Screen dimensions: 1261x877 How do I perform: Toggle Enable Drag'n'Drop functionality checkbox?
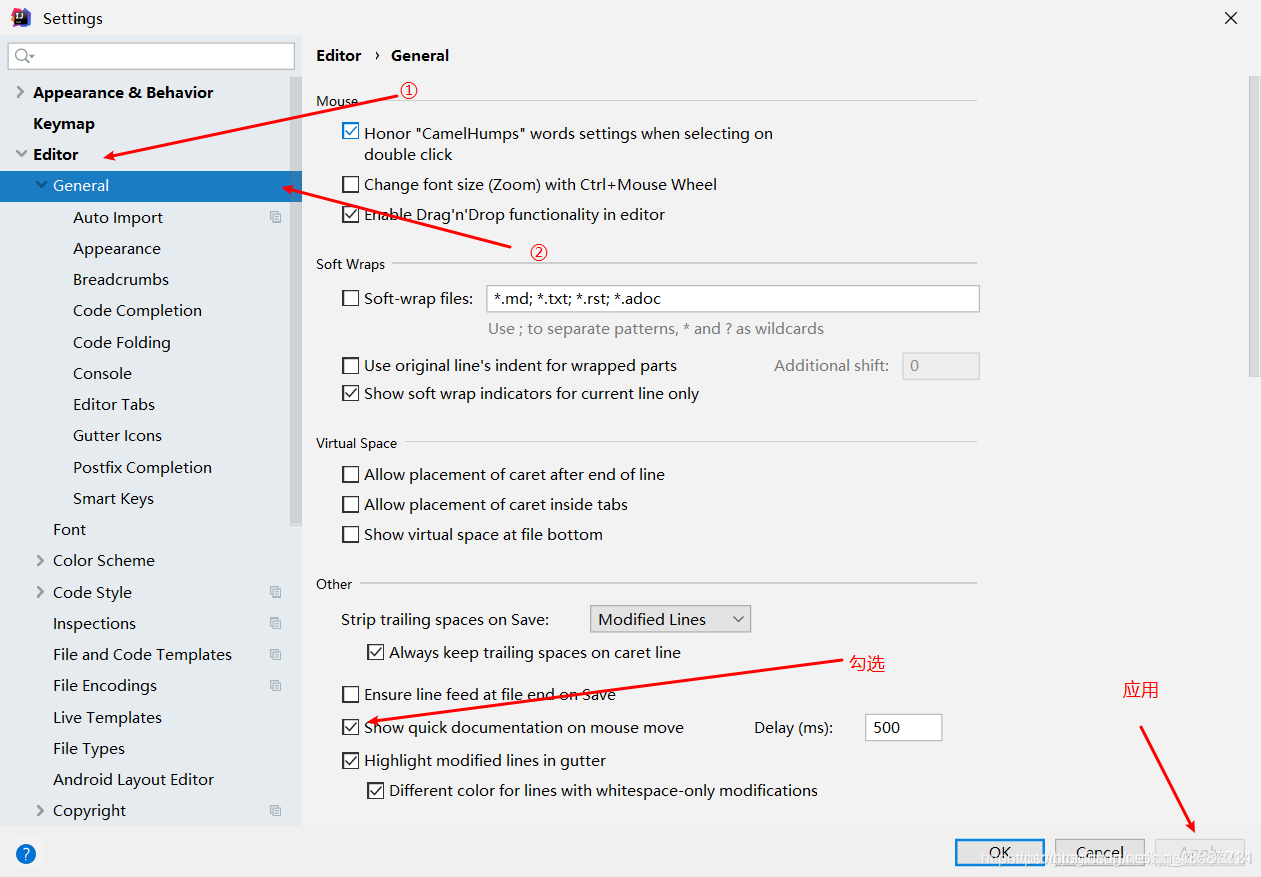point(350,214)
